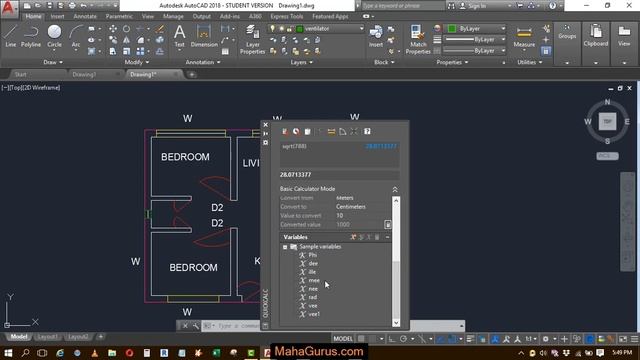
Task: Toggle QuickCalc auto-hide
Action: pyautogui.click(x=266, y=133)
